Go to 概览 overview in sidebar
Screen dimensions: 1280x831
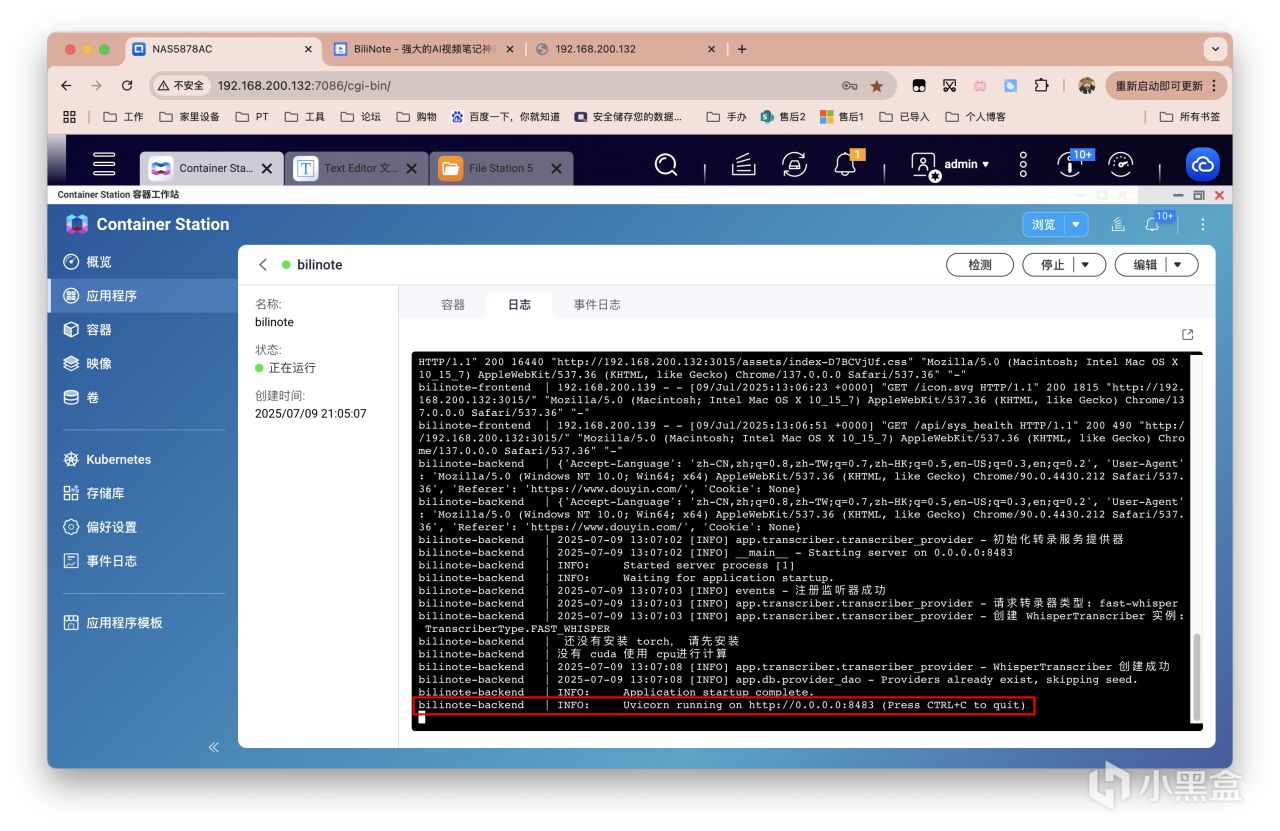(143, 262)
